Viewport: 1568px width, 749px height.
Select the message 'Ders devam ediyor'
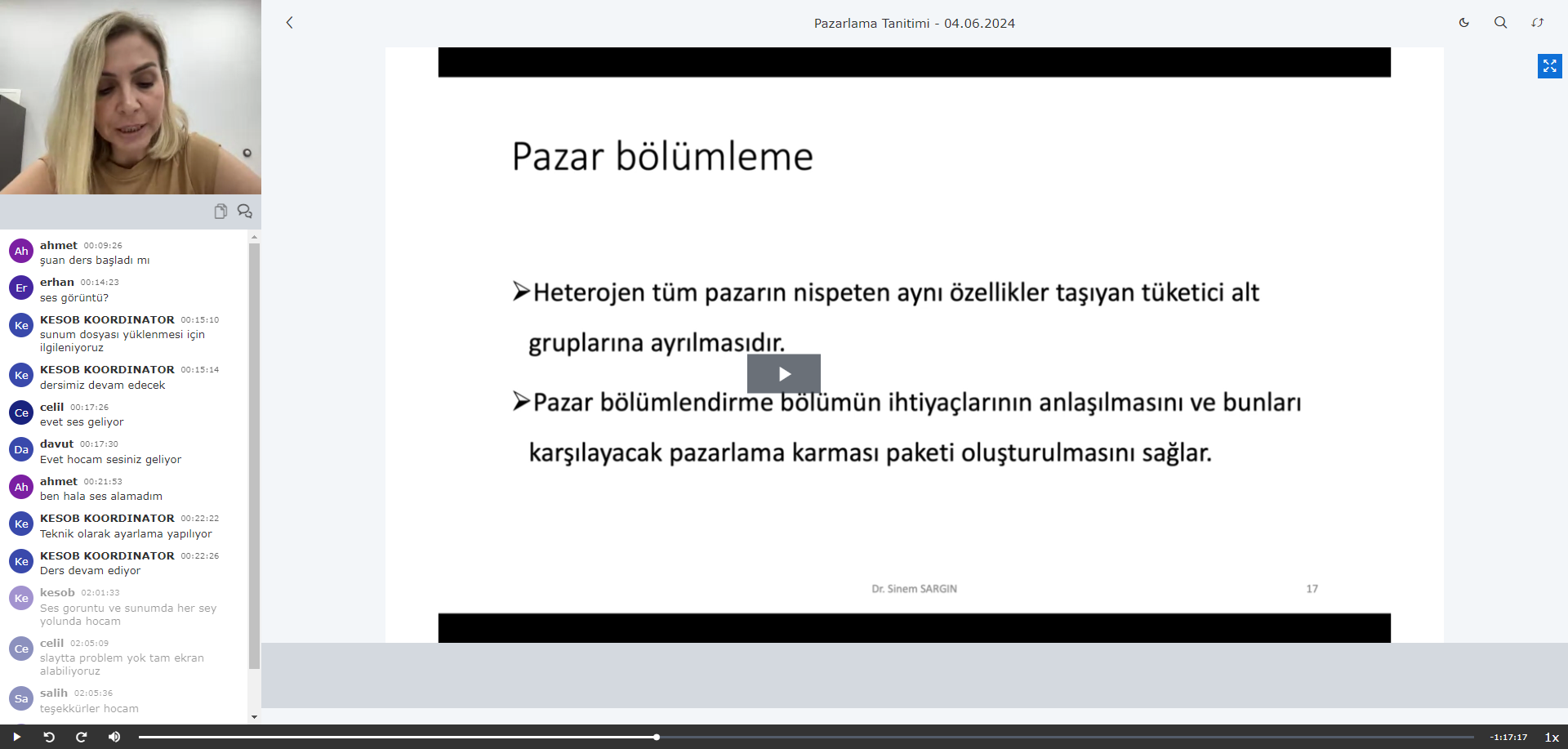pos(91,571)
